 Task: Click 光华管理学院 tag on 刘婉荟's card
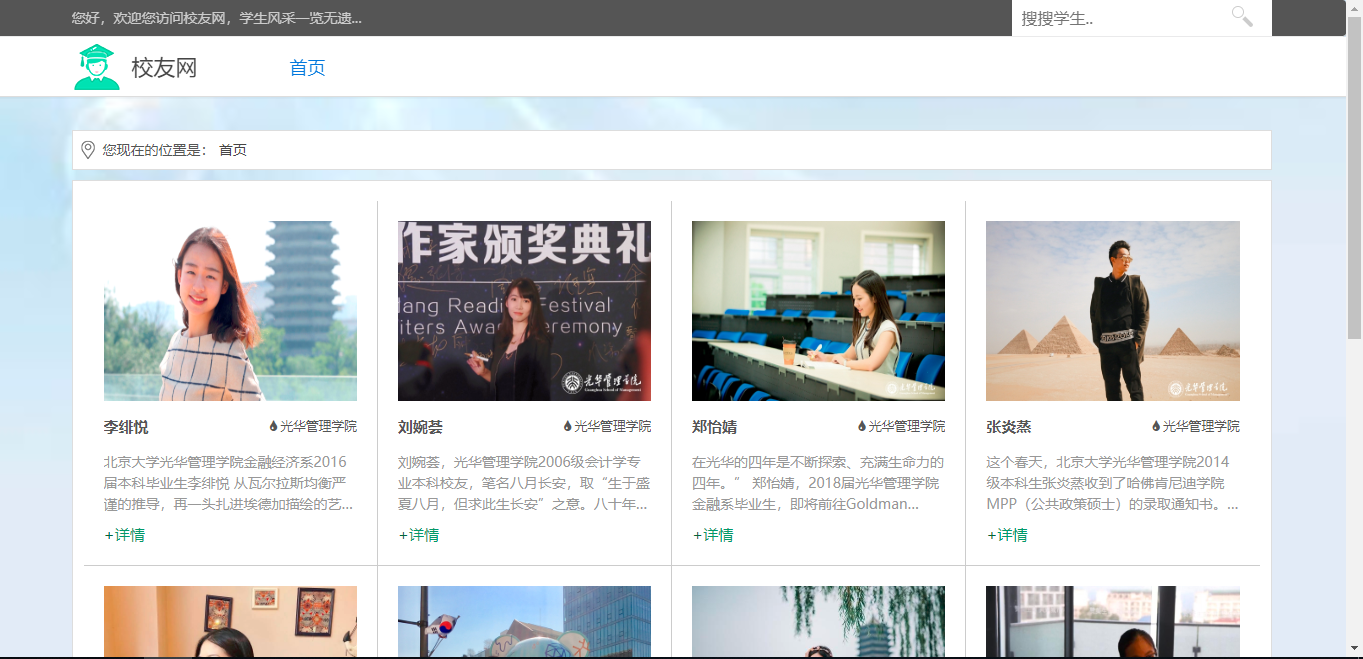point(612,426)
